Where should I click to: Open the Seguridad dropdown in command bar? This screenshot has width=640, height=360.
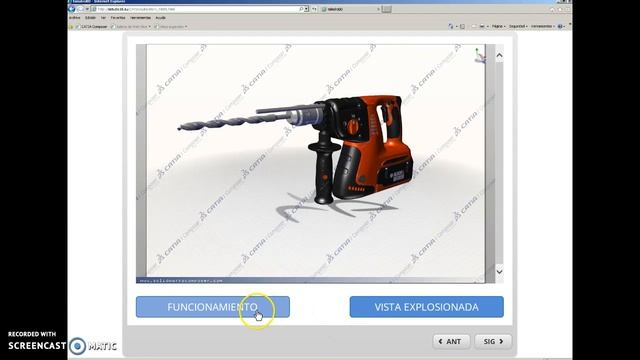(518, 26)
